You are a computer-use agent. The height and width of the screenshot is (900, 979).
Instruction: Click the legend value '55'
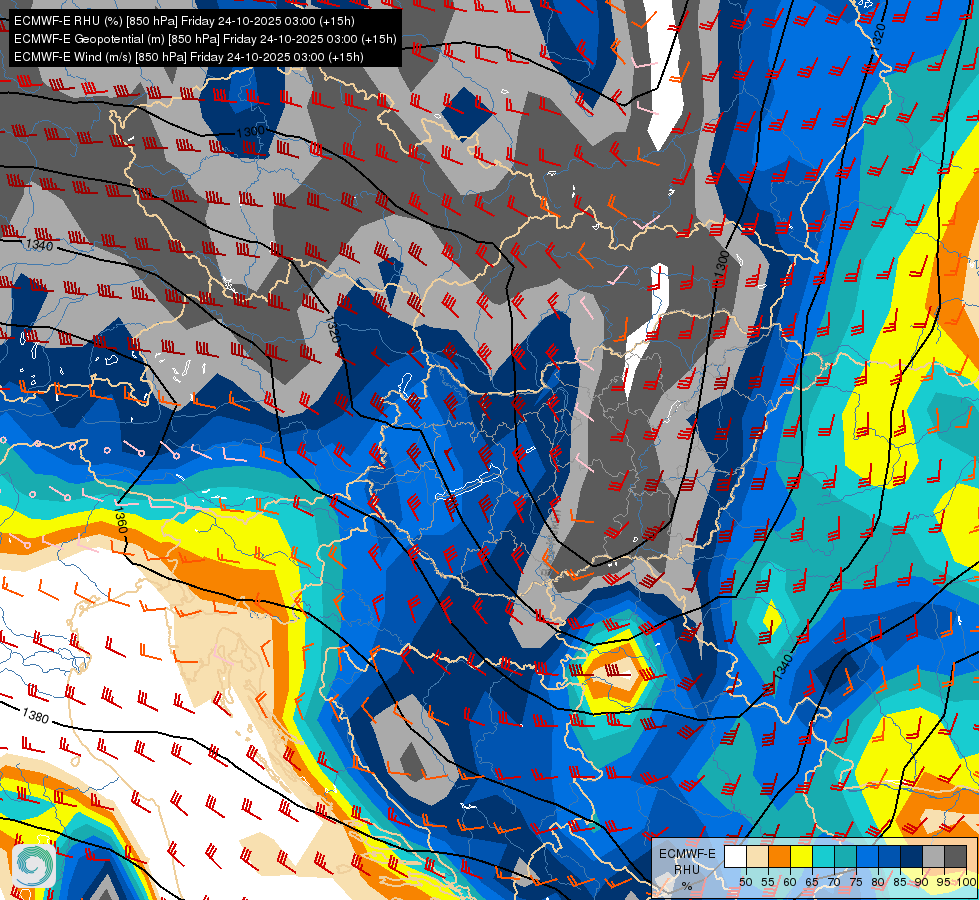click(767, 882)
